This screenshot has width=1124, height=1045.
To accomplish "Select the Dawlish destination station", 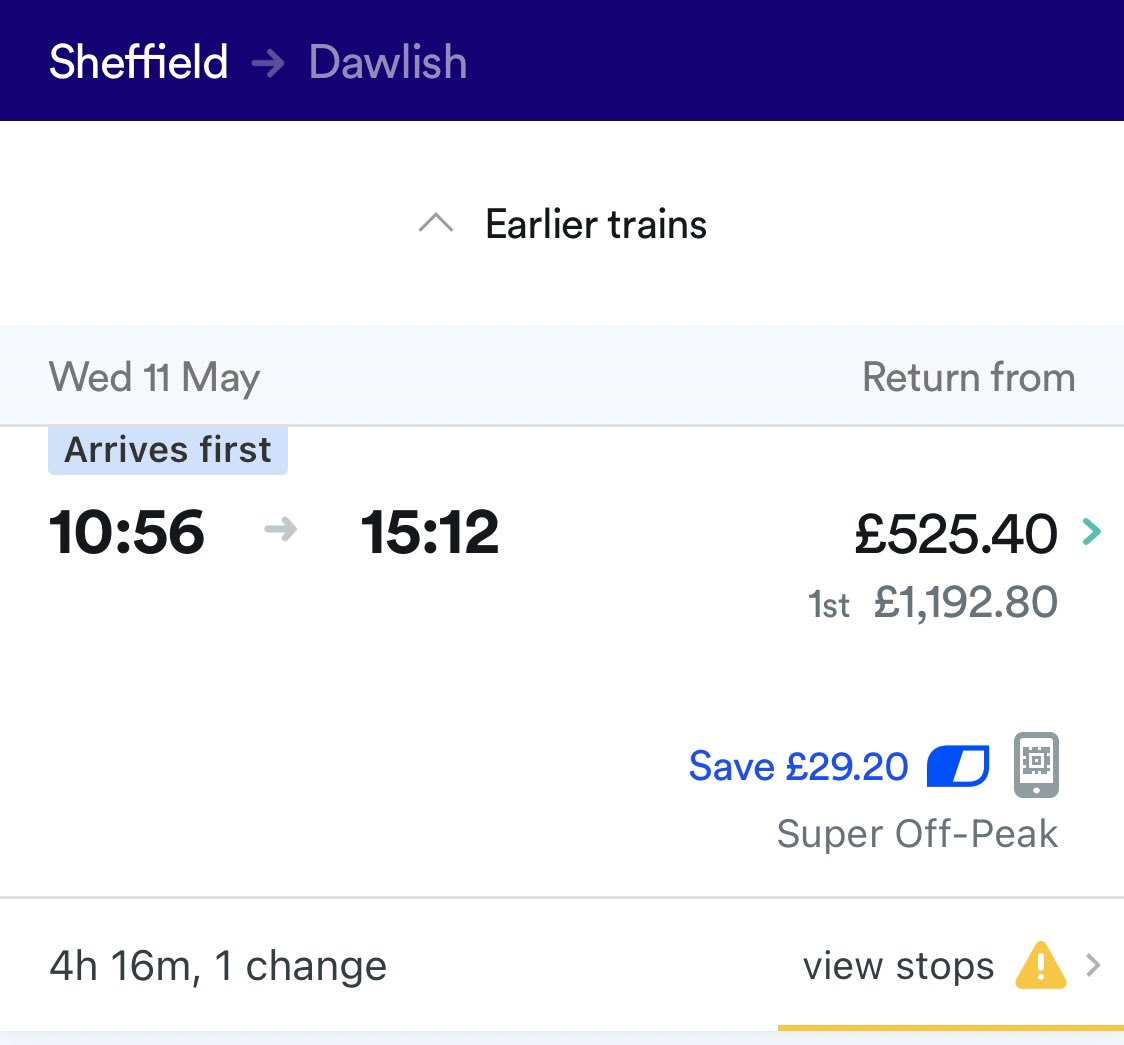I will pos(387,62).
